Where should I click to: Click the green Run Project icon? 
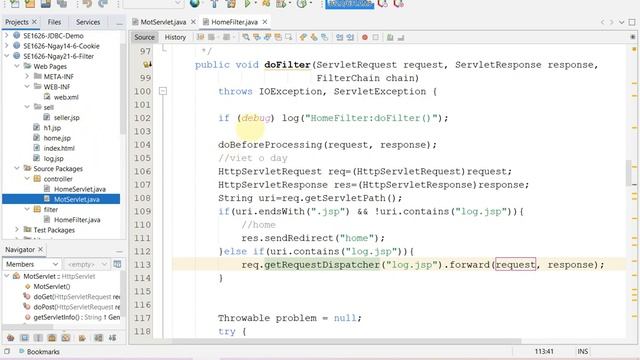pos(247,4)
